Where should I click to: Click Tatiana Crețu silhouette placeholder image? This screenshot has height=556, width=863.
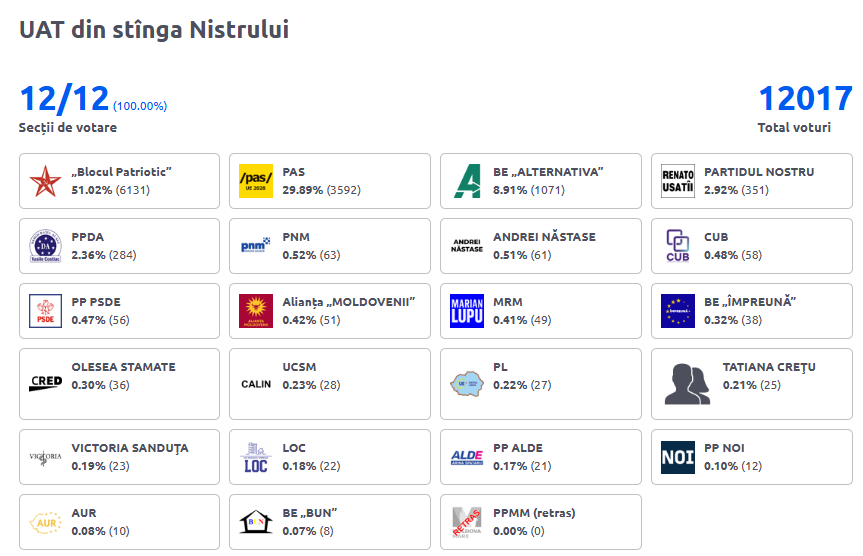pos(687,384)
